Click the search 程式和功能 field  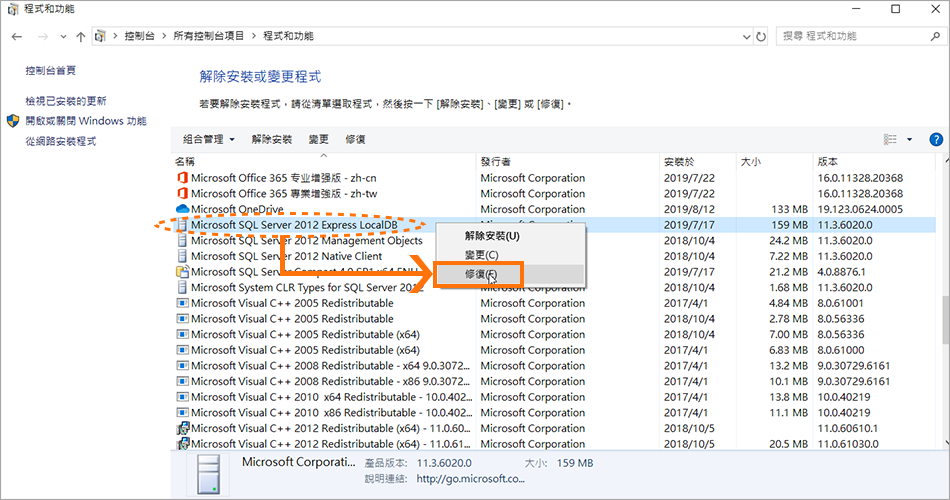point(860,36)
